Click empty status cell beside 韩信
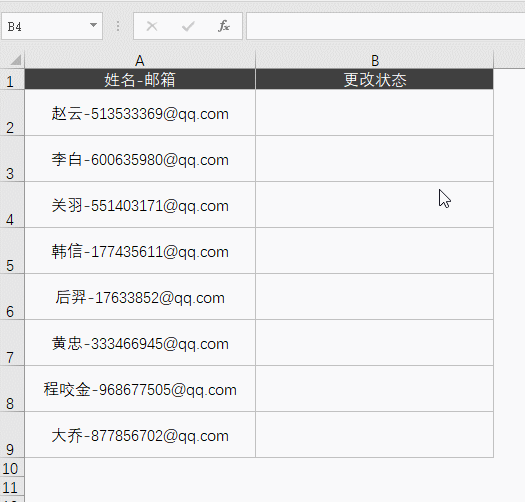The image size is (525, 502). (374, 251)
